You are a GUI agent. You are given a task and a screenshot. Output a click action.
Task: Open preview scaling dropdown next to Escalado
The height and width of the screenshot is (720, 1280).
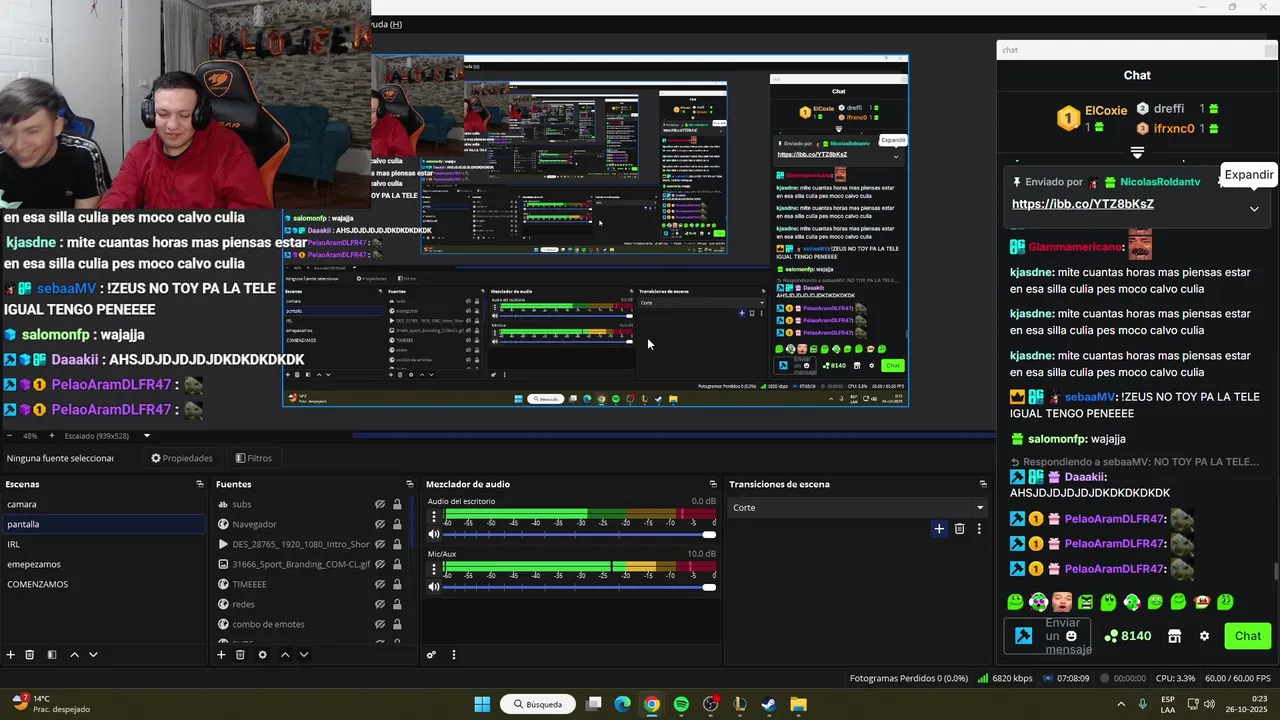tap(147, 436)
